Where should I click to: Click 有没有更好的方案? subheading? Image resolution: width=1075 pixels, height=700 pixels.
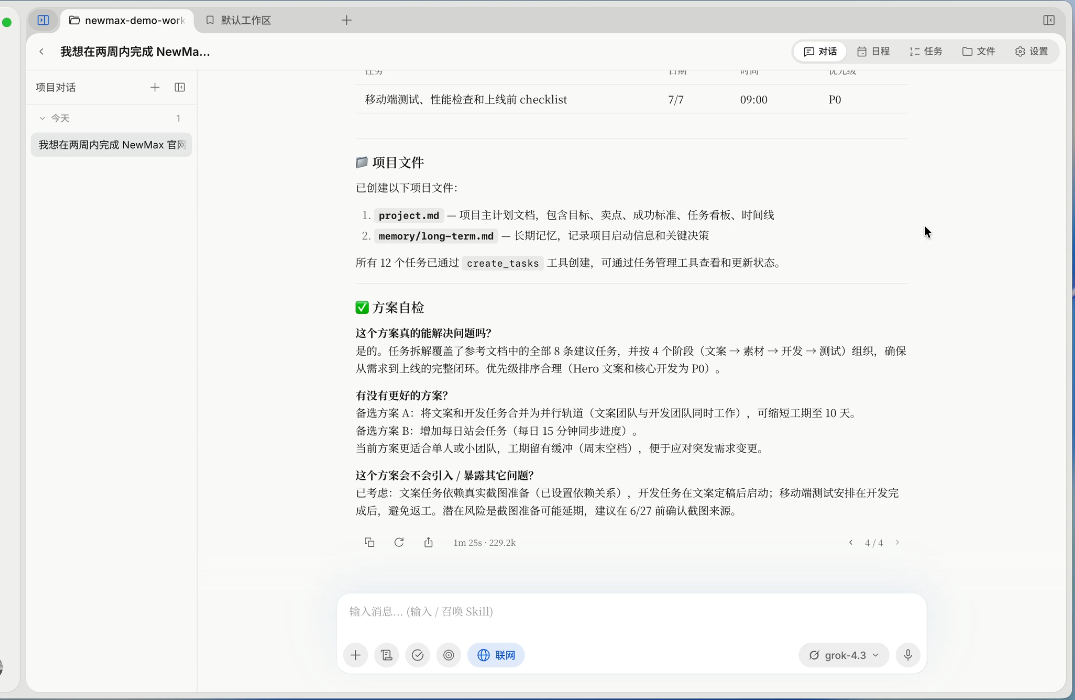point(402,396)
